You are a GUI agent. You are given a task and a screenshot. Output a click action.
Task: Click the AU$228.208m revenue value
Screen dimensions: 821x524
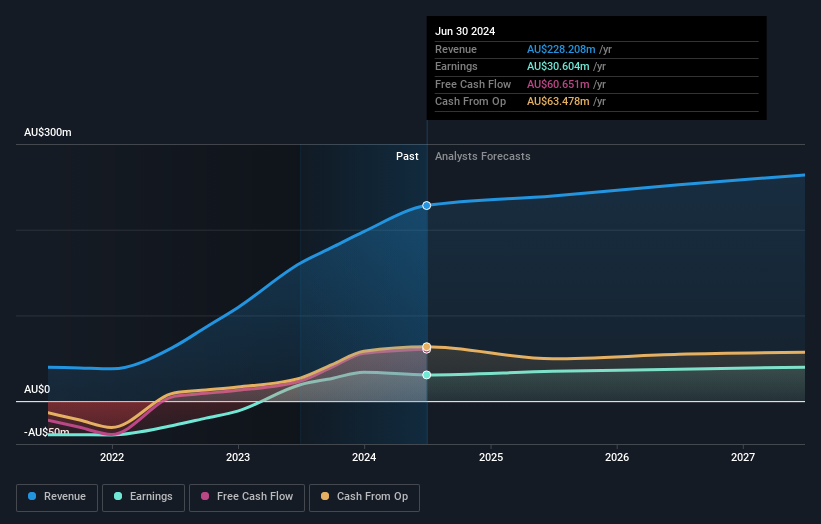pyautogui.click(x=561, y=49)
